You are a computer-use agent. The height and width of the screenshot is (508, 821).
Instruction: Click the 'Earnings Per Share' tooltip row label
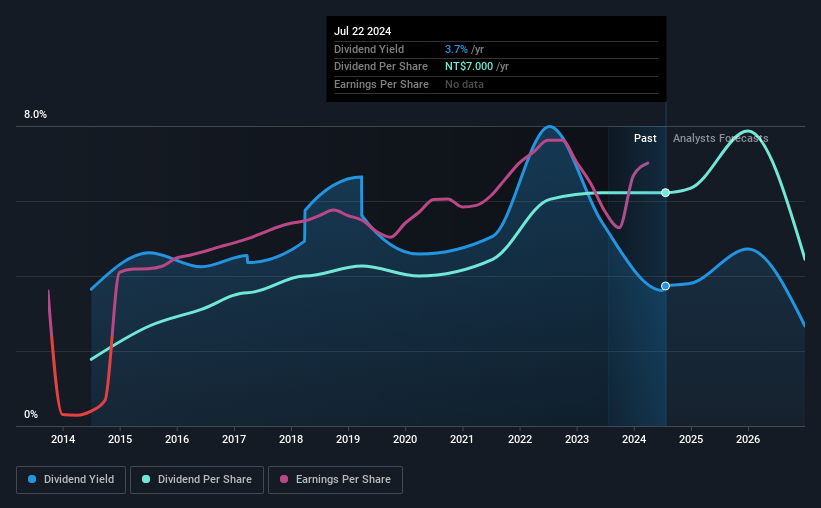(381, 84)
